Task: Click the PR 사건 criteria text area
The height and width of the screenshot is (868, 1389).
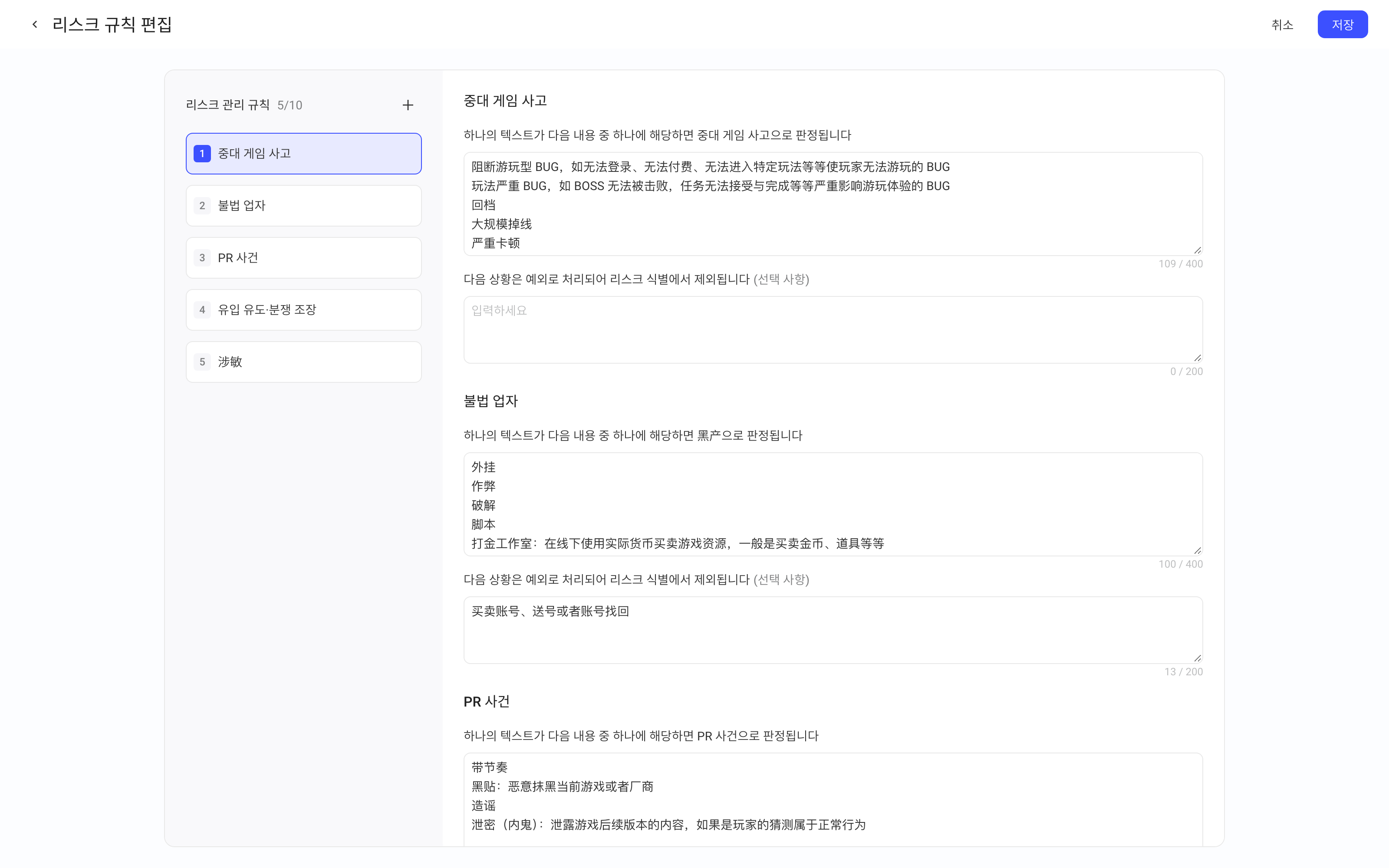Action: [833, 799]
